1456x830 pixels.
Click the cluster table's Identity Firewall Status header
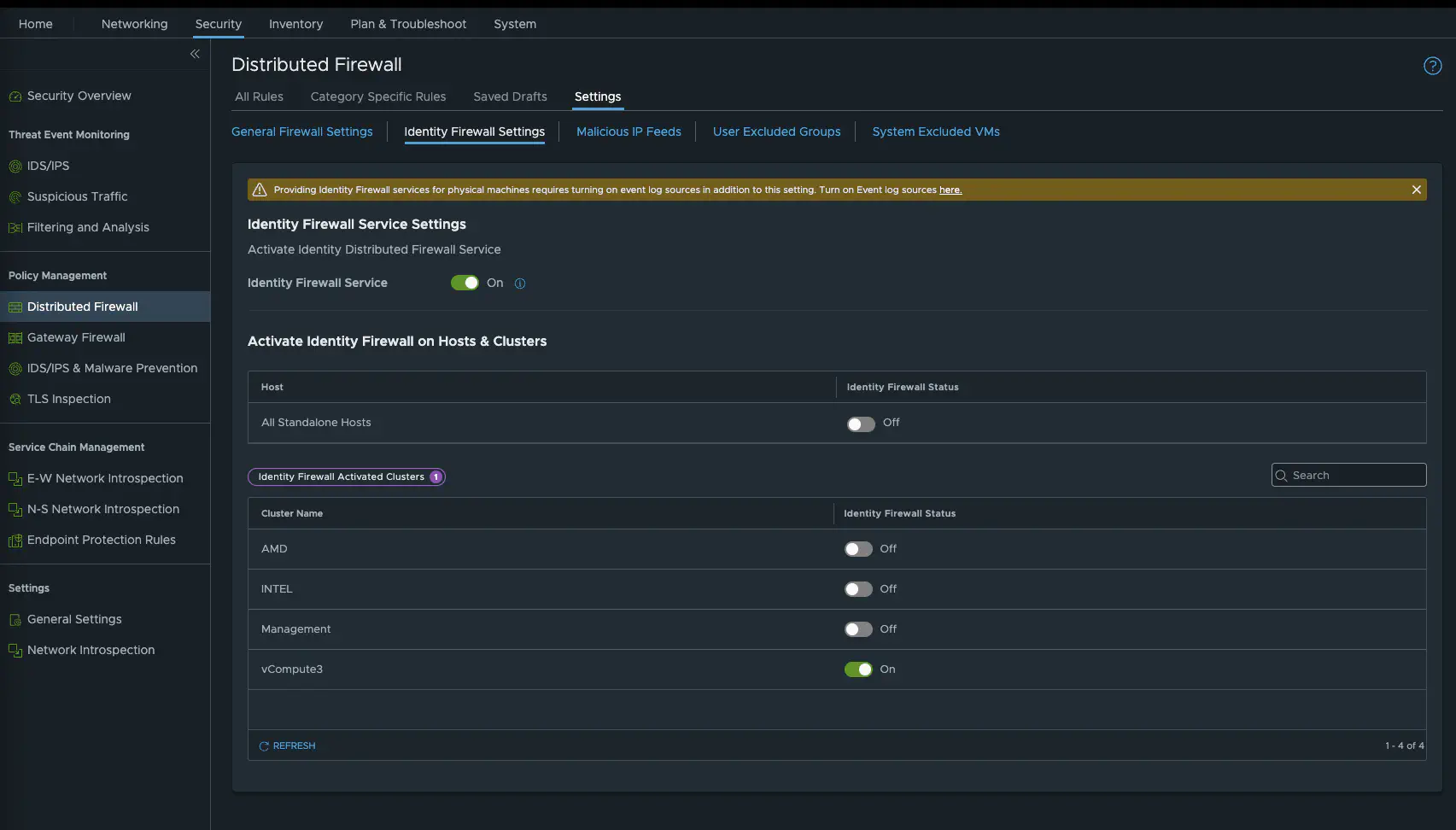[899, 513]
